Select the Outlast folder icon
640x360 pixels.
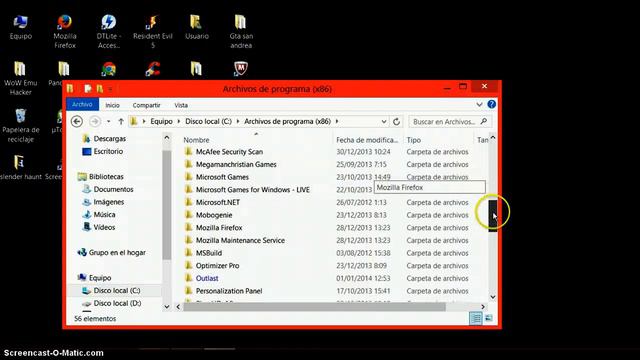point(189,278)
